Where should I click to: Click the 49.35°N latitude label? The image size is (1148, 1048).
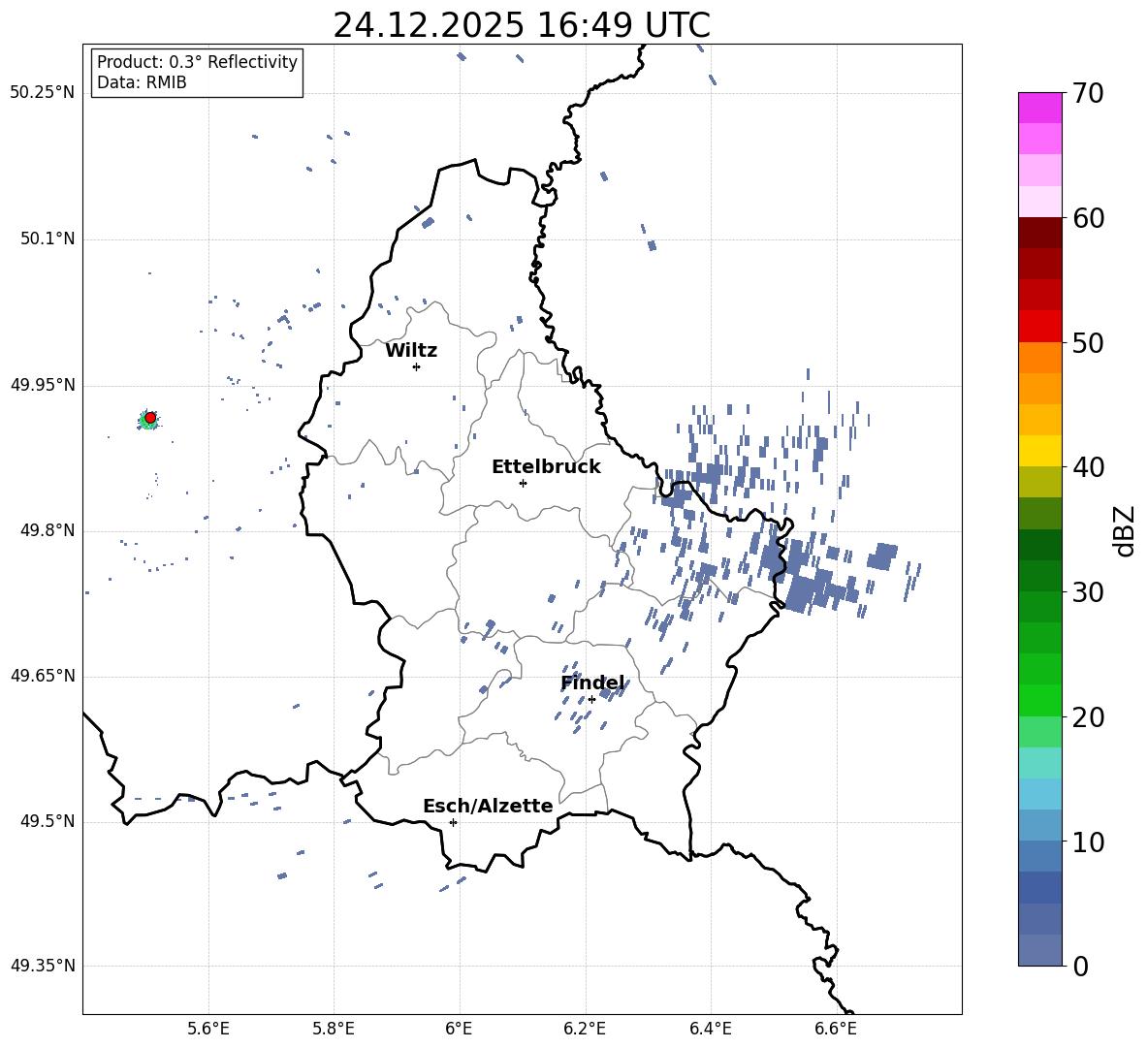click(x=43, y=966)
